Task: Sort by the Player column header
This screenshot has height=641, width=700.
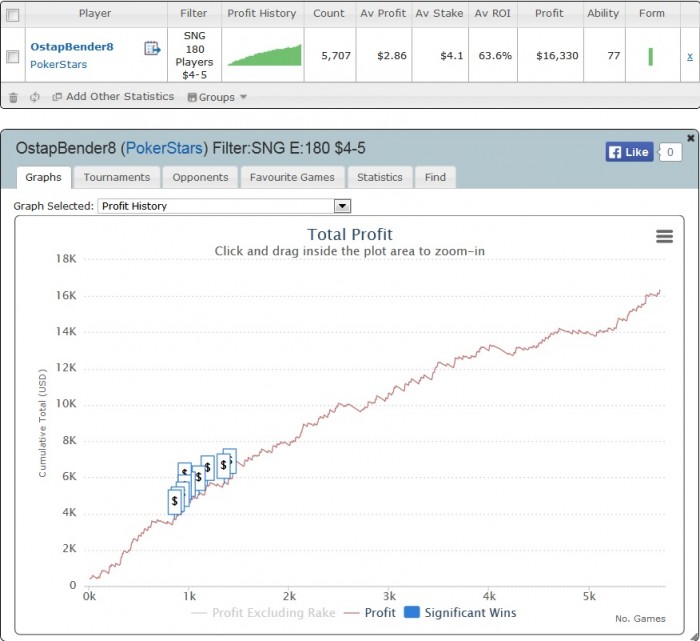Action: click(95, 13)
